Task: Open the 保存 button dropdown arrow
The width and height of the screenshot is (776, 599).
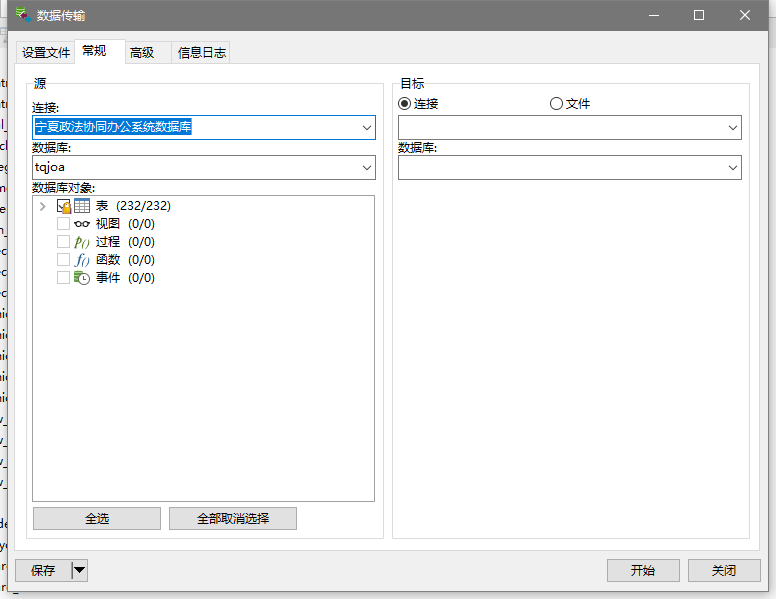Action: pyautogui.click(x=80, y=570)
